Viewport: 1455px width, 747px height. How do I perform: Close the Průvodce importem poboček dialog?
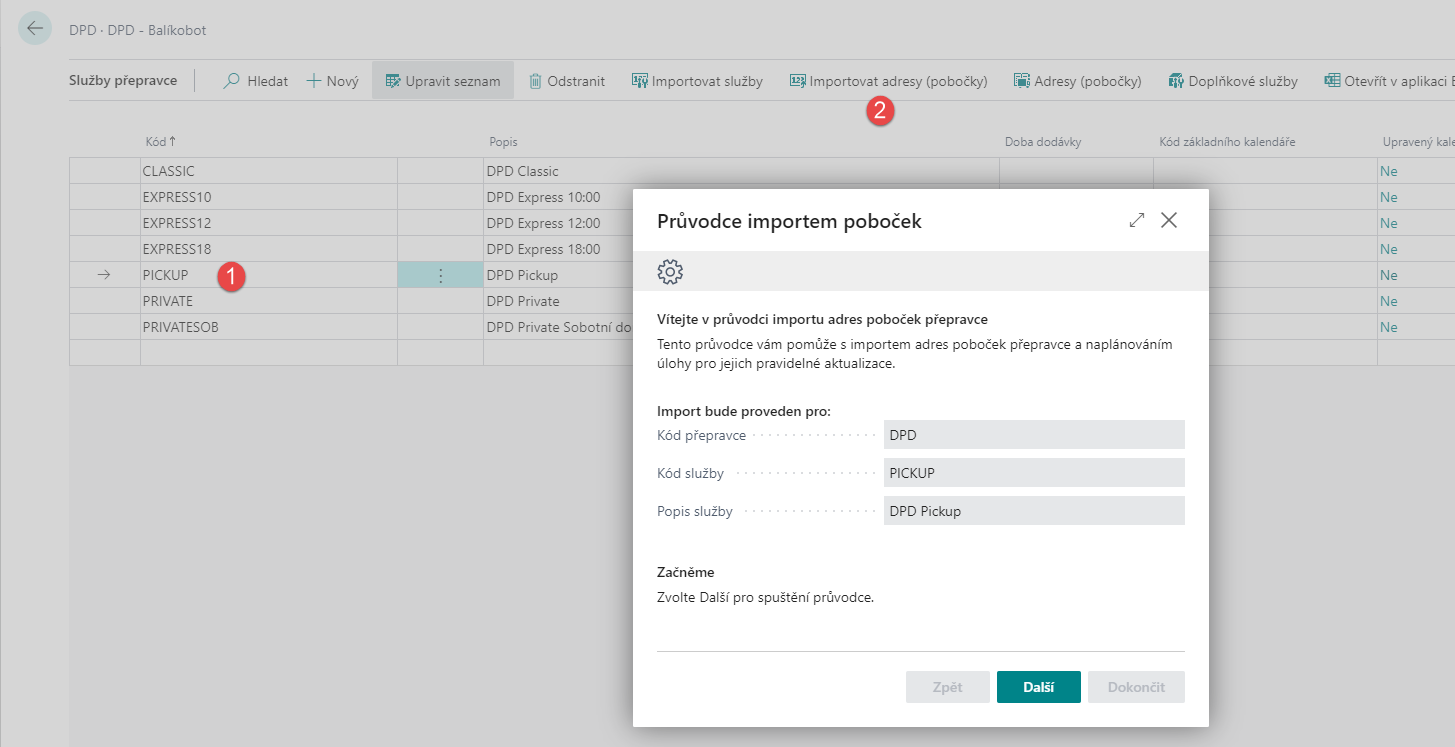(x=1169, y=221)
